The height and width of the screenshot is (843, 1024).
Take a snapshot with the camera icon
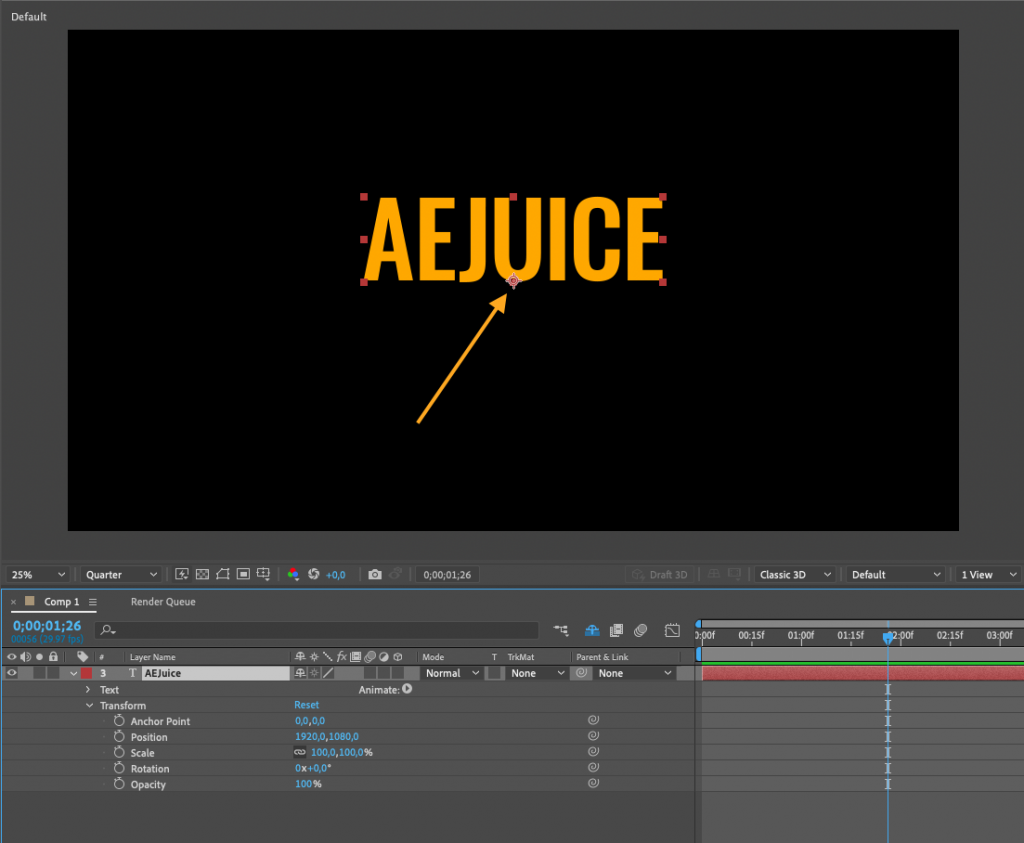click(374, 574)
